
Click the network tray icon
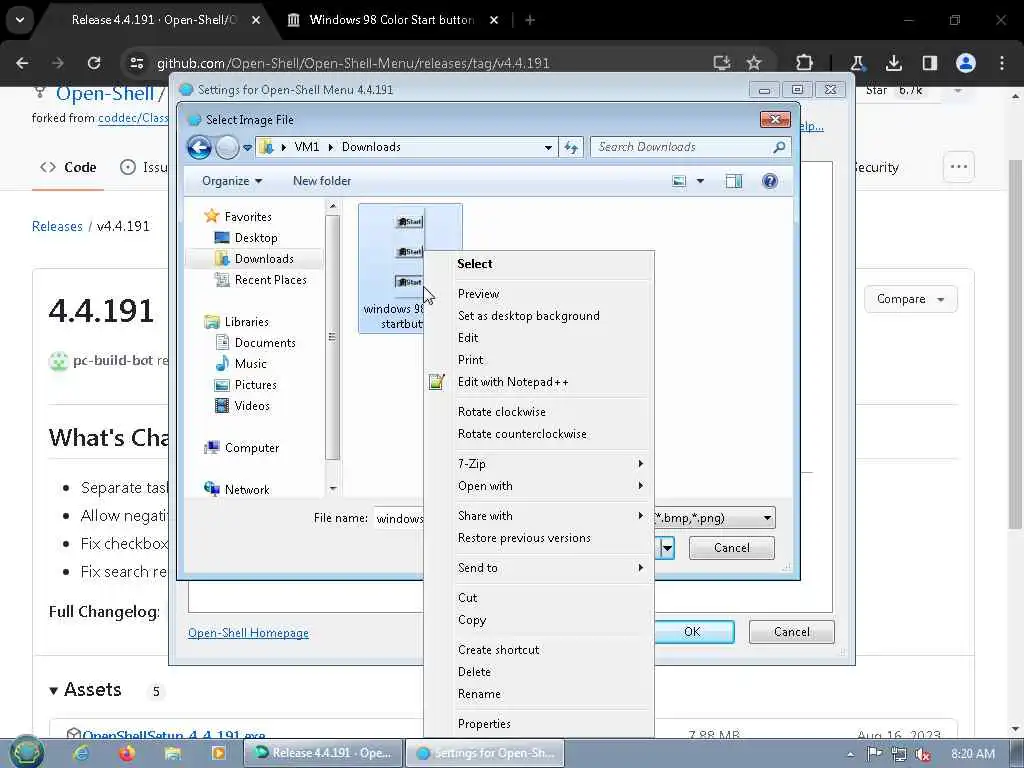click(899, 754)
